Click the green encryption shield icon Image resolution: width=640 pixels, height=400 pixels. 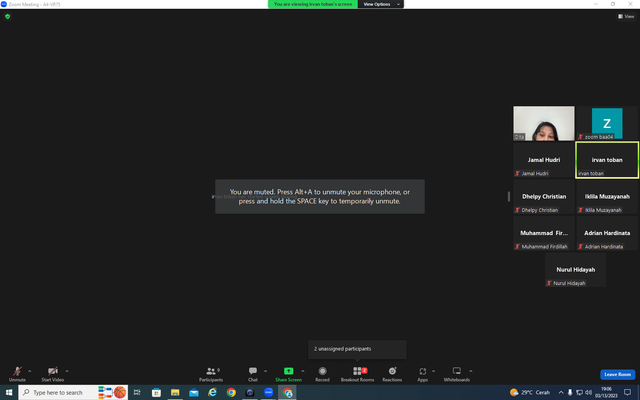pyautogui.click(x=7, y=16)
